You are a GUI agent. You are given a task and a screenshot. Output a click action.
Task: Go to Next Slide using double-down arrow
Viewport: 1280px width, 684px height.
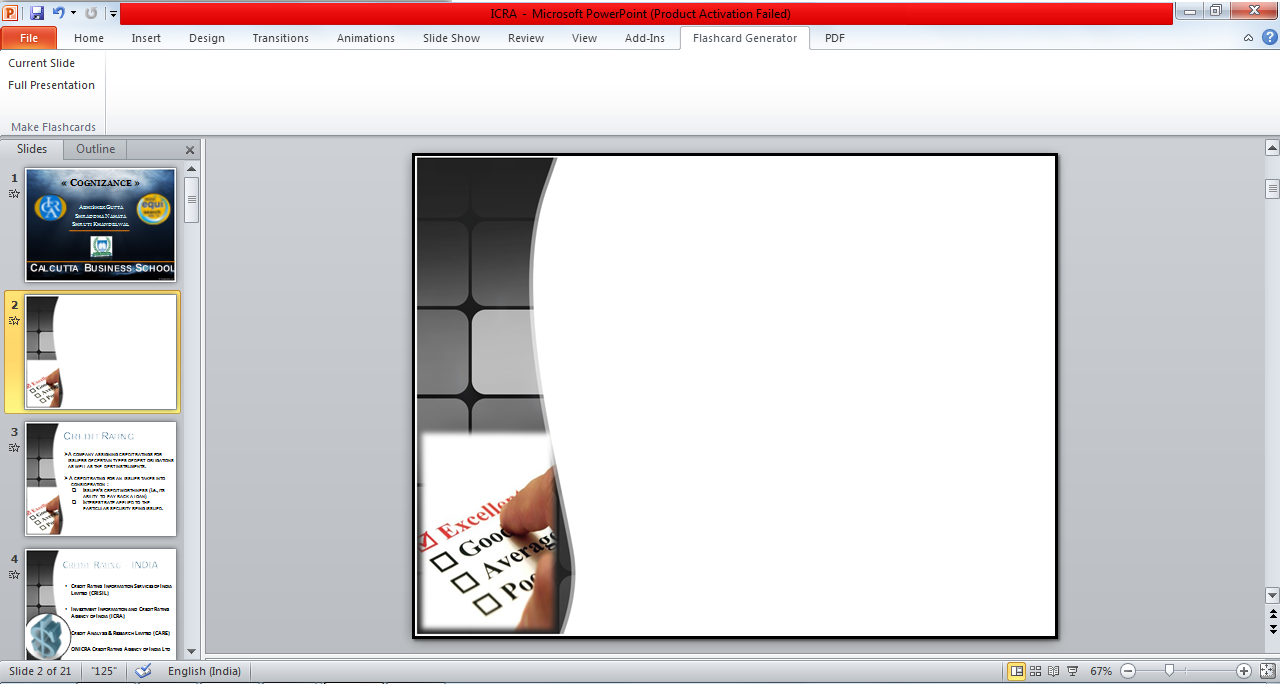point(1272,629)
